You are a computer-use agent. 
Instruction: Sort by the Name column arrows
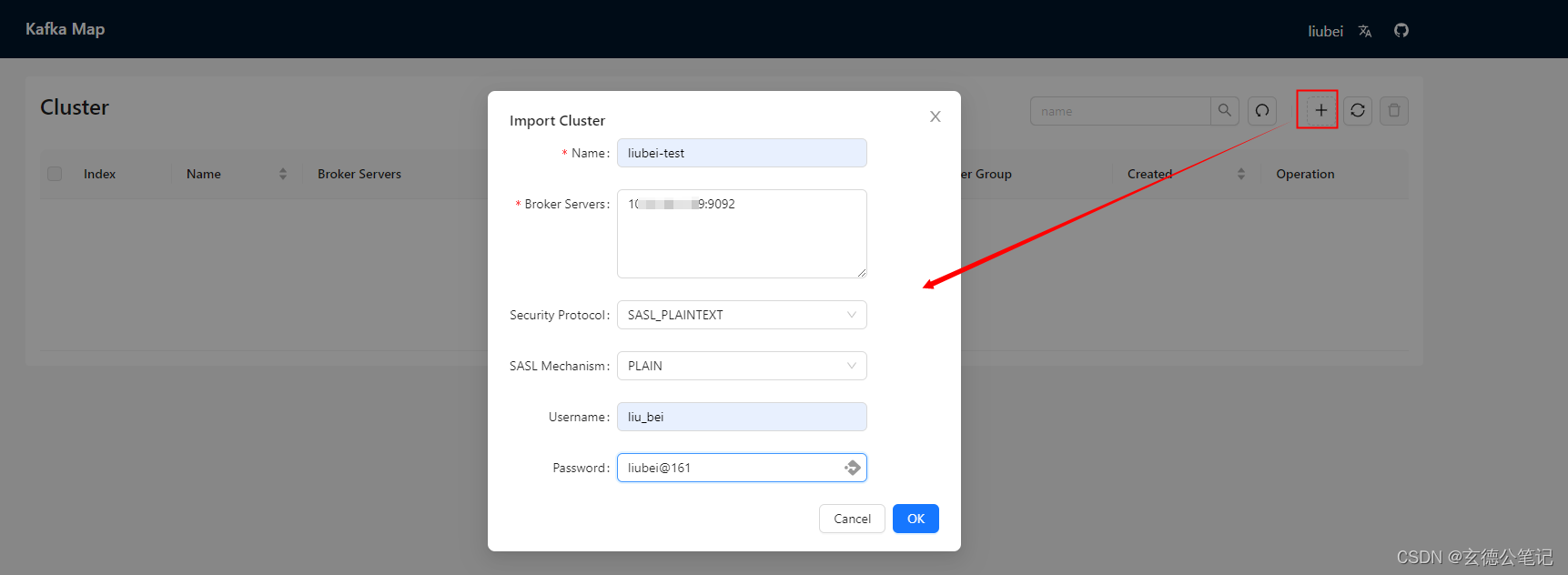[x=283, y=174]
